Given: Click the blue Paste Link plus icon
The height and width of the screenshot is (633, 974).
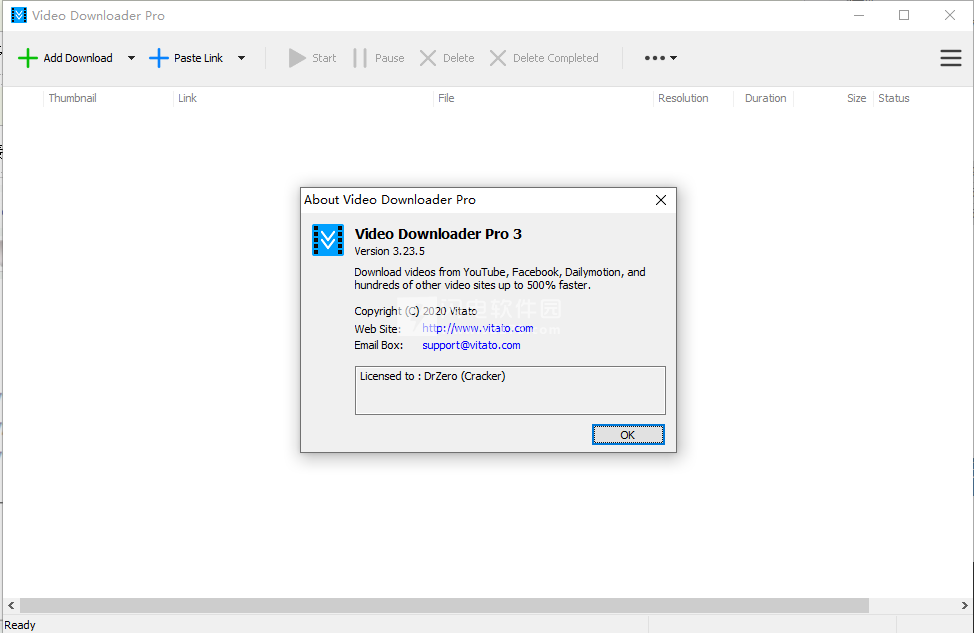Looking at the screenshot, I should click(158, 58).
